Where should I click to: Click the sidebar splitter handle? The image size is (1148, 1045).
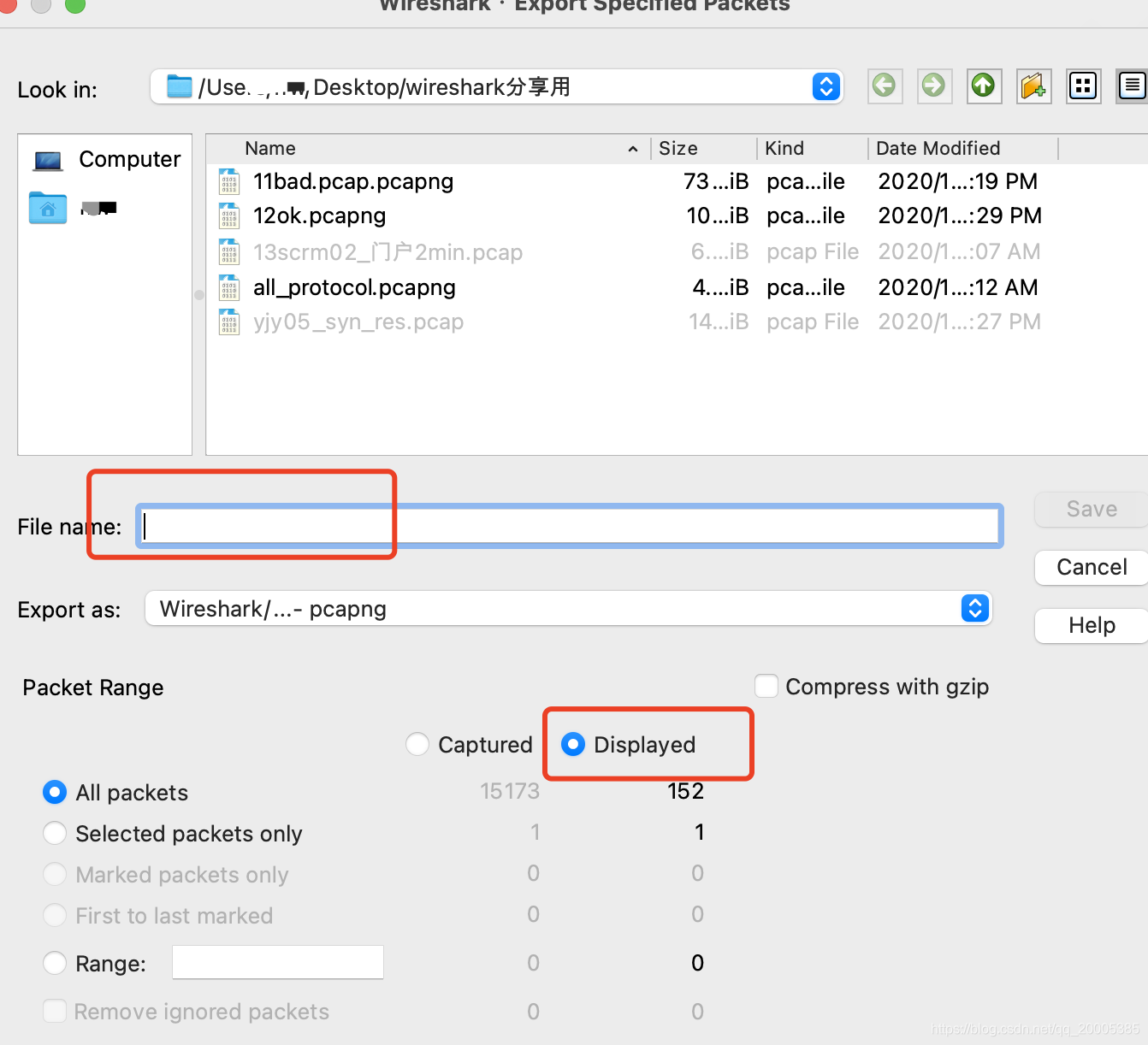pyautogui.click(x=199, y=295)
